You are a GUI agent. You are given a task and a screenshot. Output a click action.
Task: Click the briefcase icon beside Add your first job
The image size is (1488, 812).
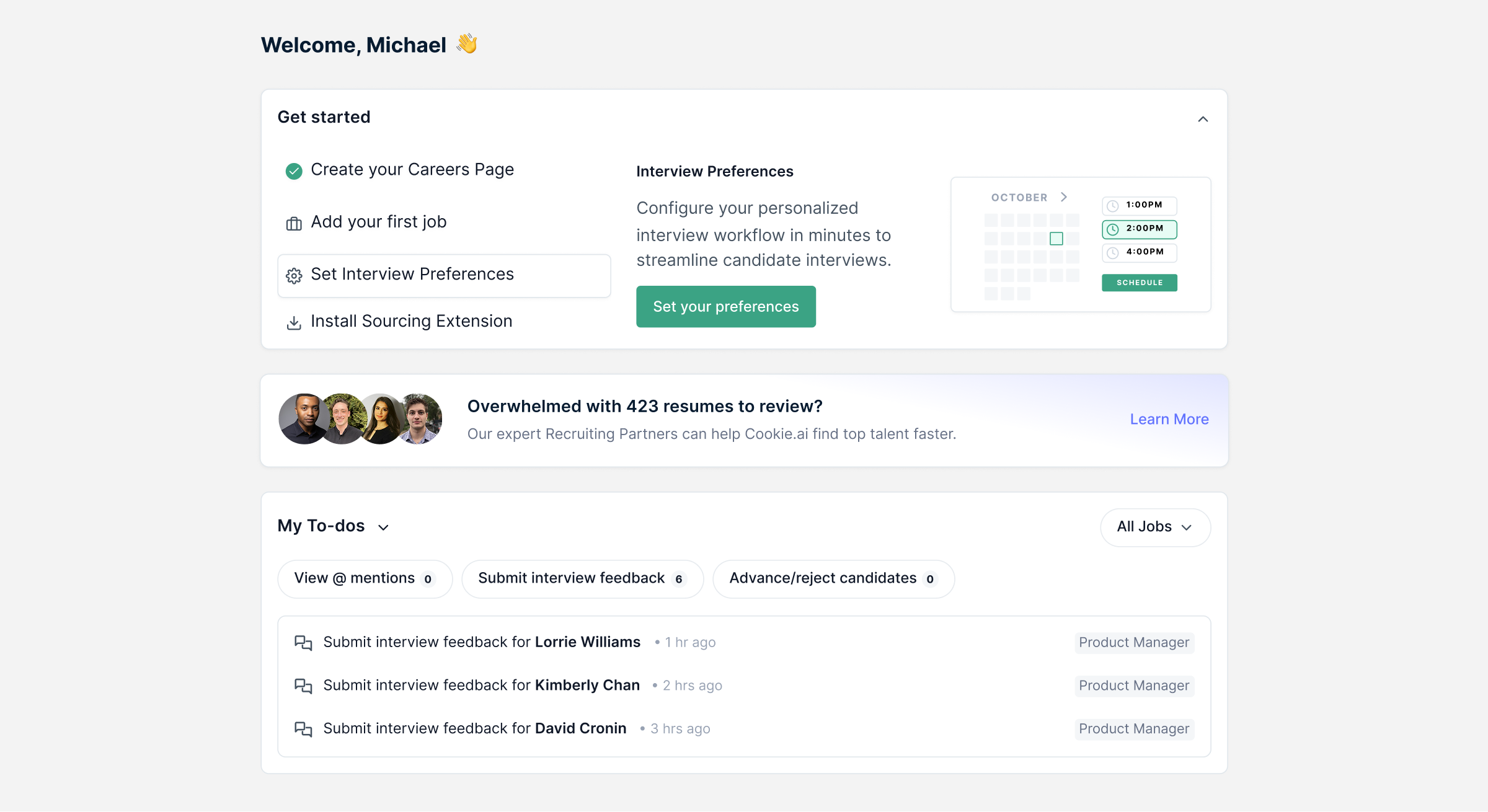(294, 223)
